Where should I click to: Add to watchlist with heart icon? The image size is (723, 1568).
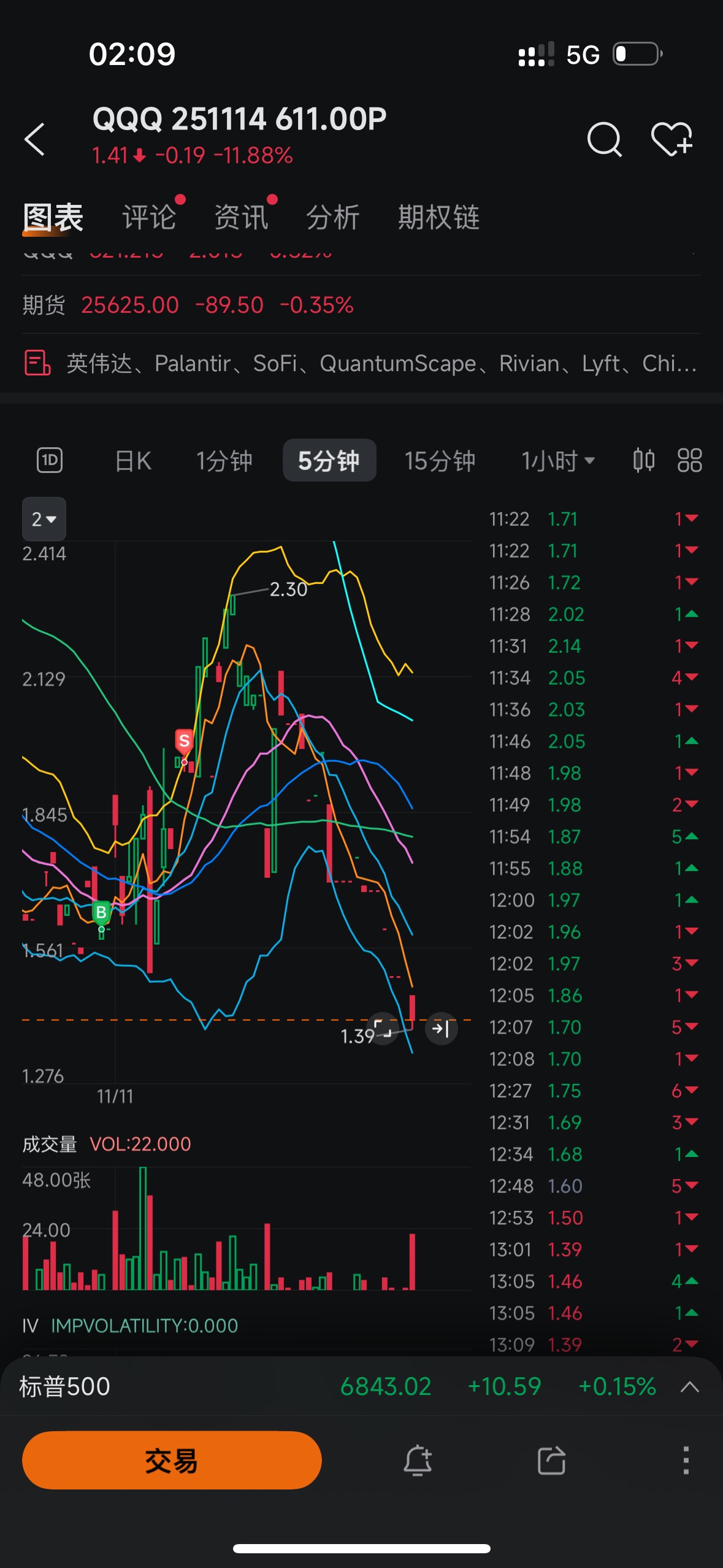[x=671, y=139]
